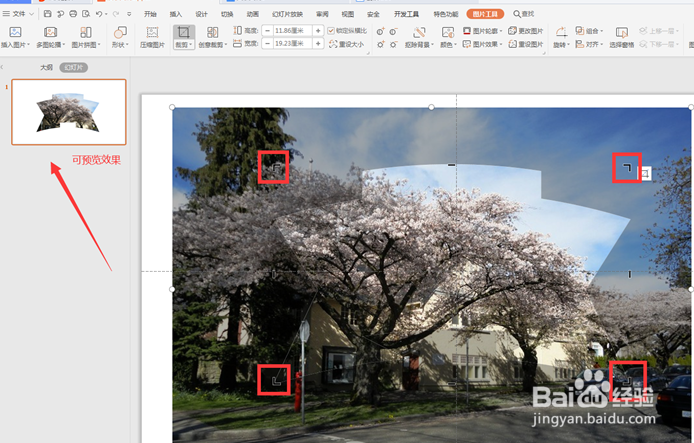Switch to the 幻灯片 panel tab
The height and width of the screenshot is (443, 694).
tap(73, 68)
